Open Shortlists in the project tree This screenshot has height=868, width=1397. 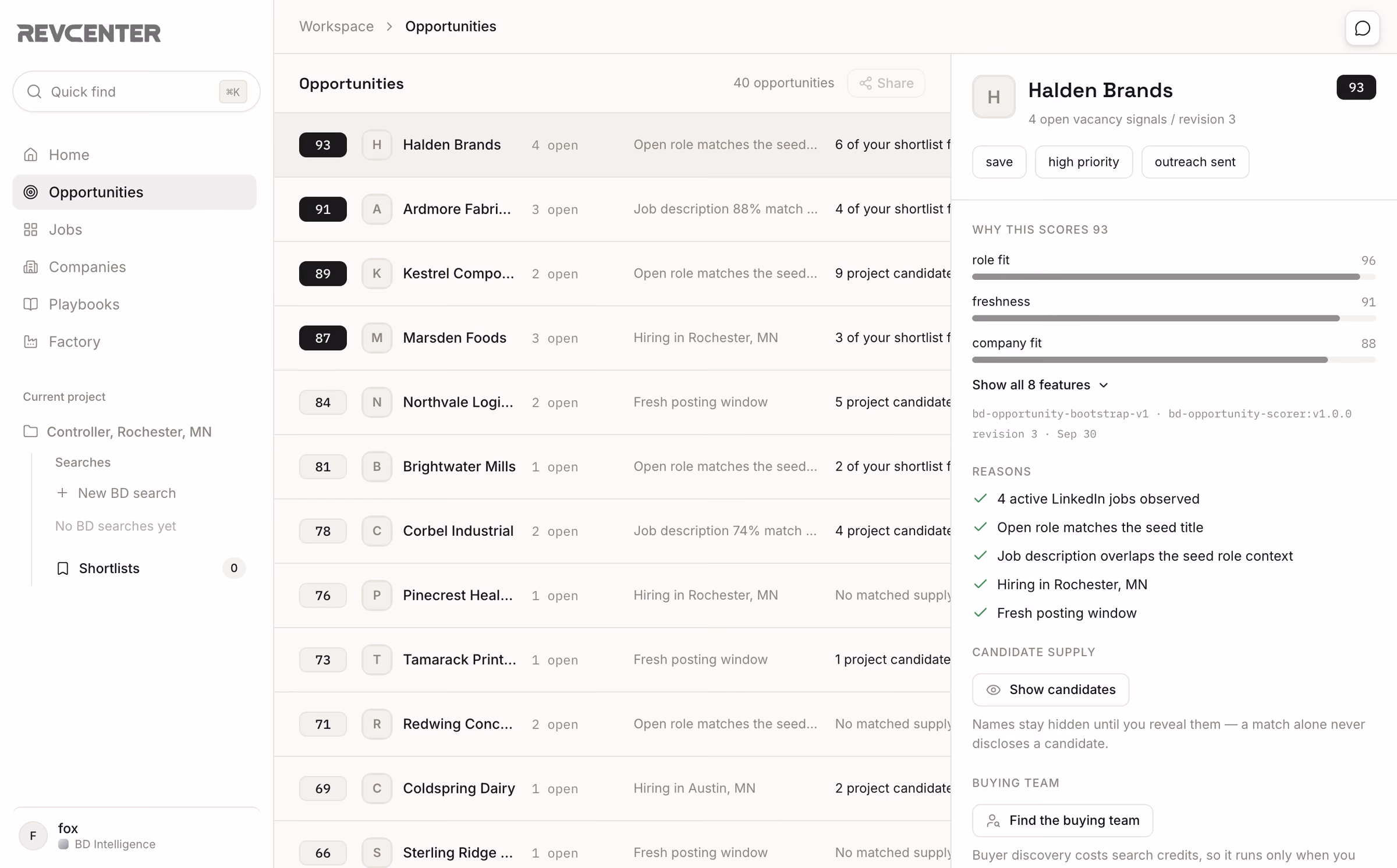pos(150,568)
